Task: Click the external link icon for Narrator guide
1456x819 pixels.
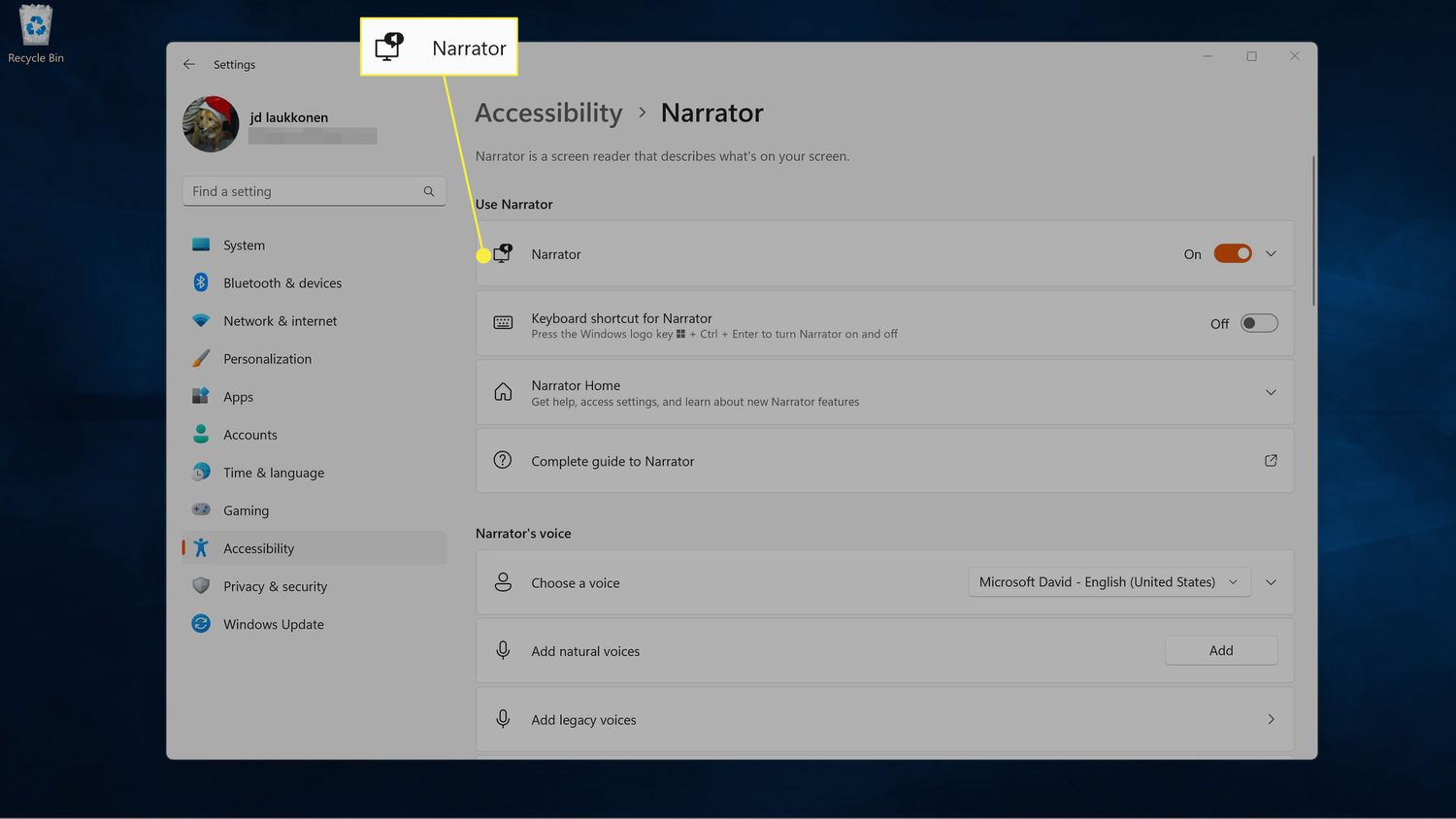Action: [1271, 460]
